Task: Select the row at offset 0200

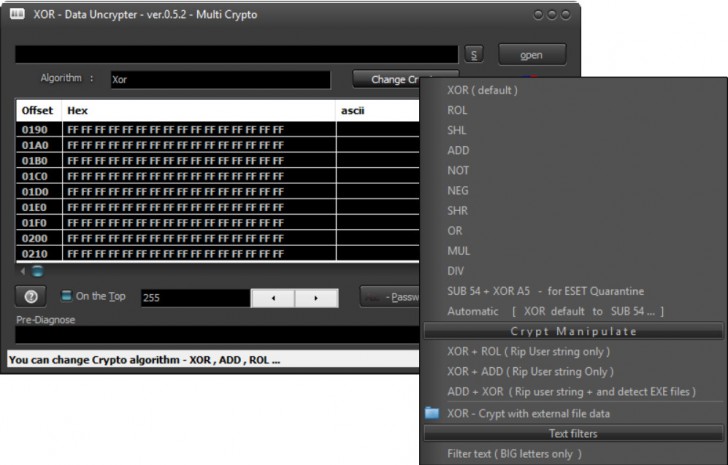Action: pyautogui.click(x=217, y=238)
